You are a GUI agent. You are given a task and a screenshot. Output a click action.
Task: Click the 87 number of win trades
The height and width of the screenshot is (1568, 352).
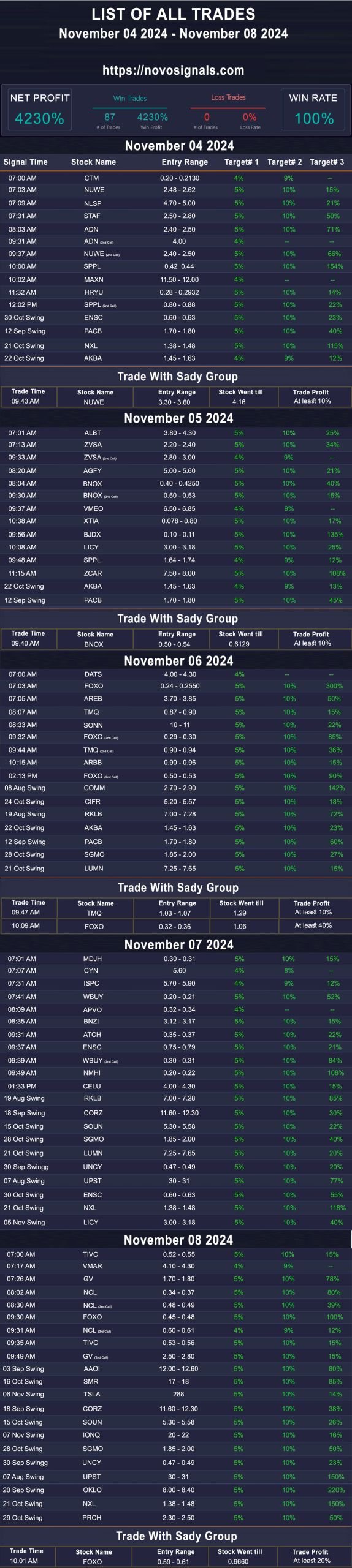pos(110,117)
